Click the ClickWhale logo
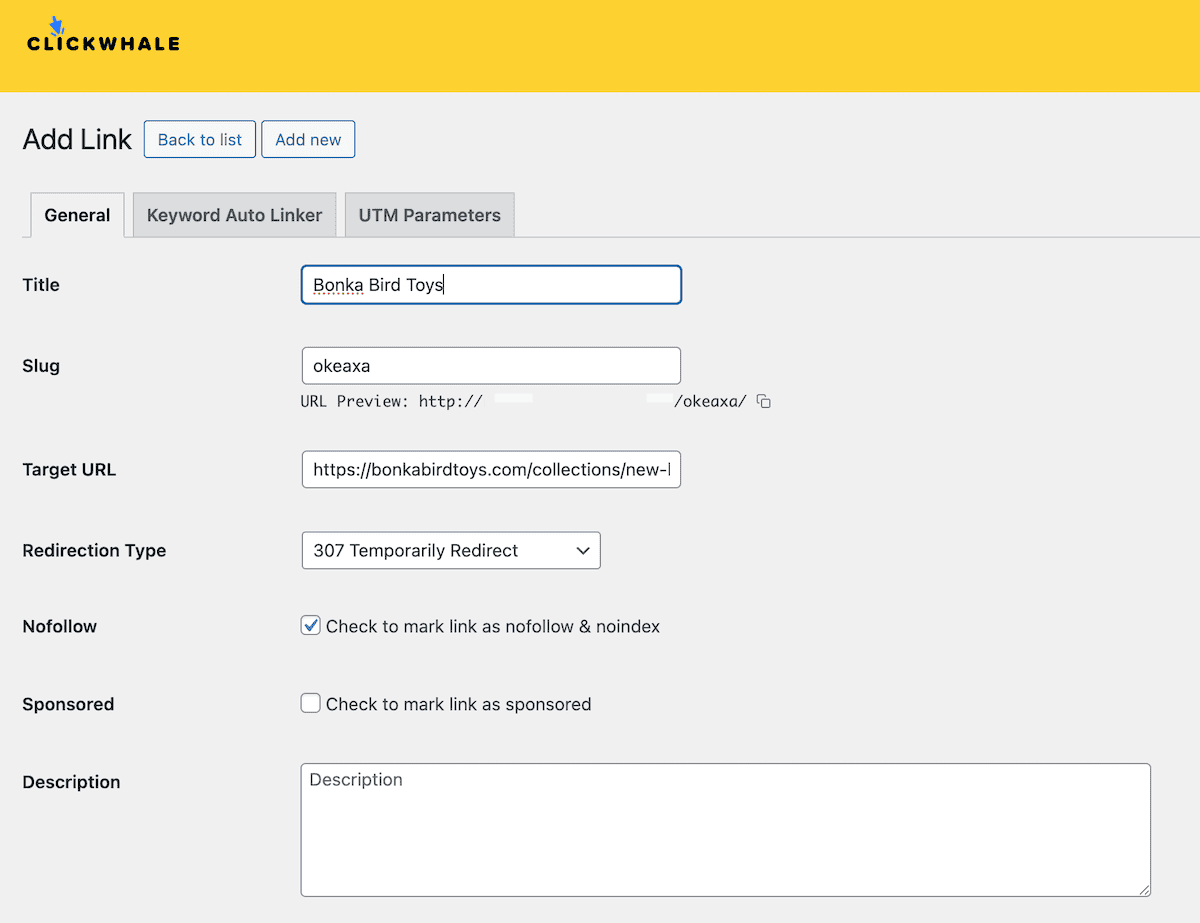The image size is (1200, 923). tap(103, 36)
